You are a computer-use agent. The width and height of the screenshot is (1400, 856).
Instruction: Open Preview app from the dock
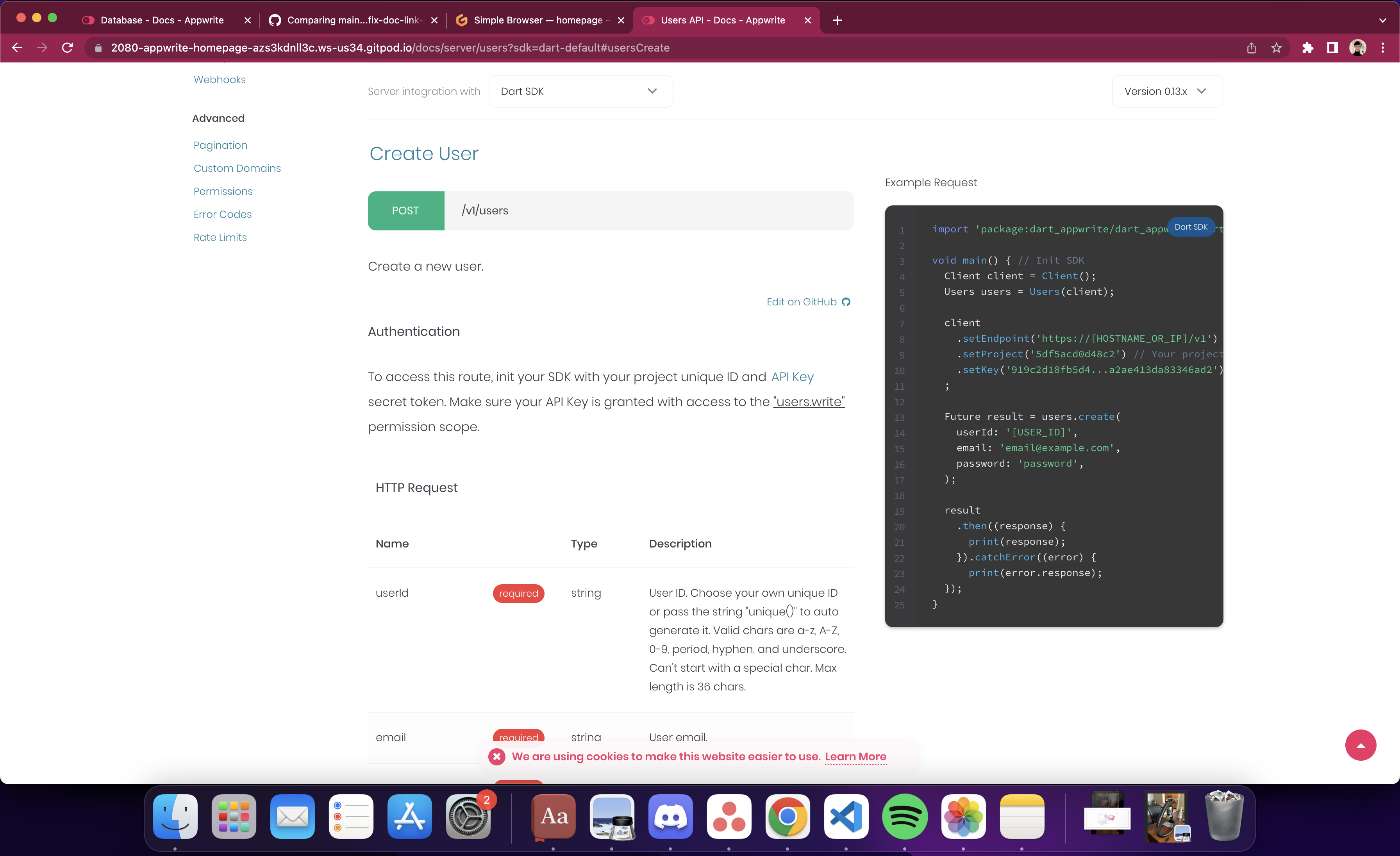click(x=612, y=817)
